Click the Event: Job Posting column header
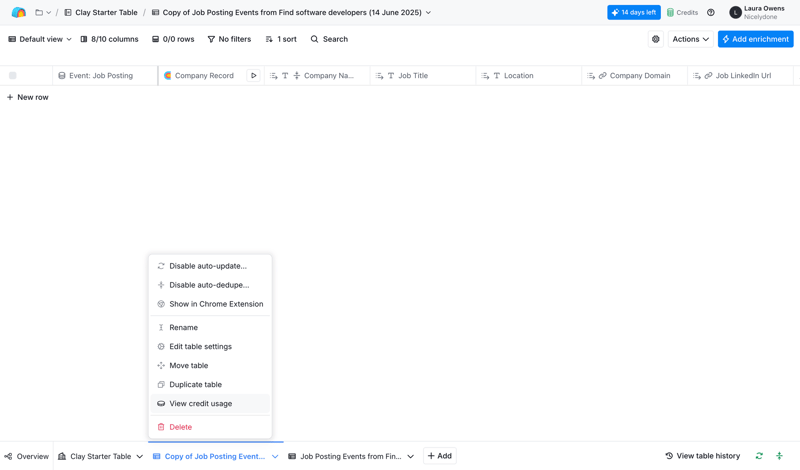 [105, 76]
